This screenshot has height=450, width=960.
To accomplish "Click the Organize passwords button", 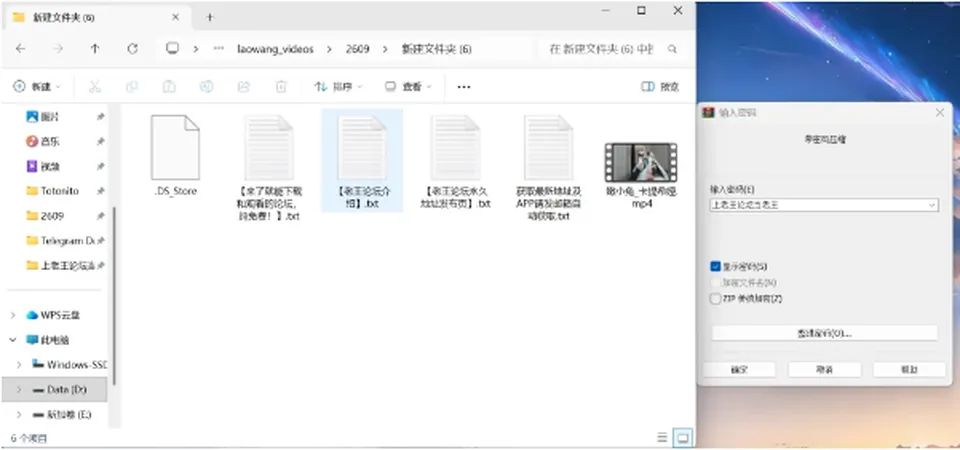I will (824, 333).
